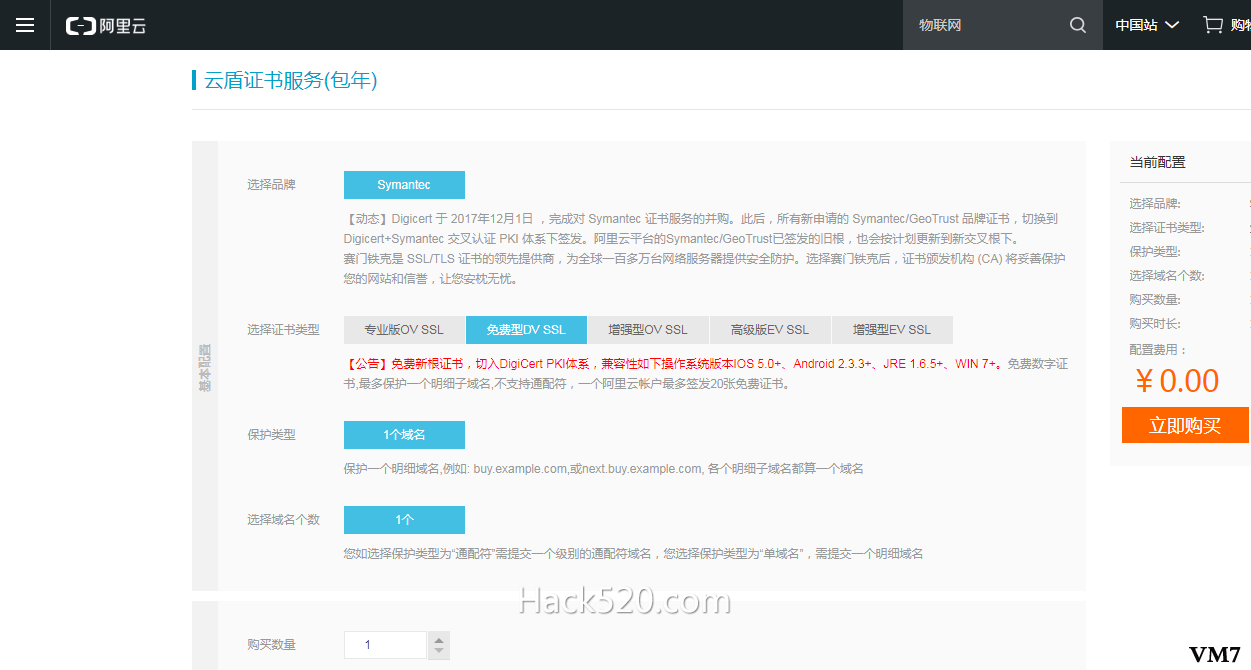Select the Symantec brand option
This screenshot has height=670, width=1251.
pyautogui.click(x=404, y=185)
